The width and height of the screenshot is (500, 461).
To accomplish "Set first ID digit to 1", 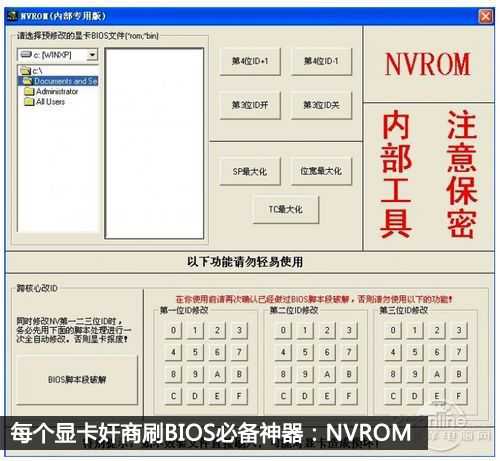I will (195, 330).
